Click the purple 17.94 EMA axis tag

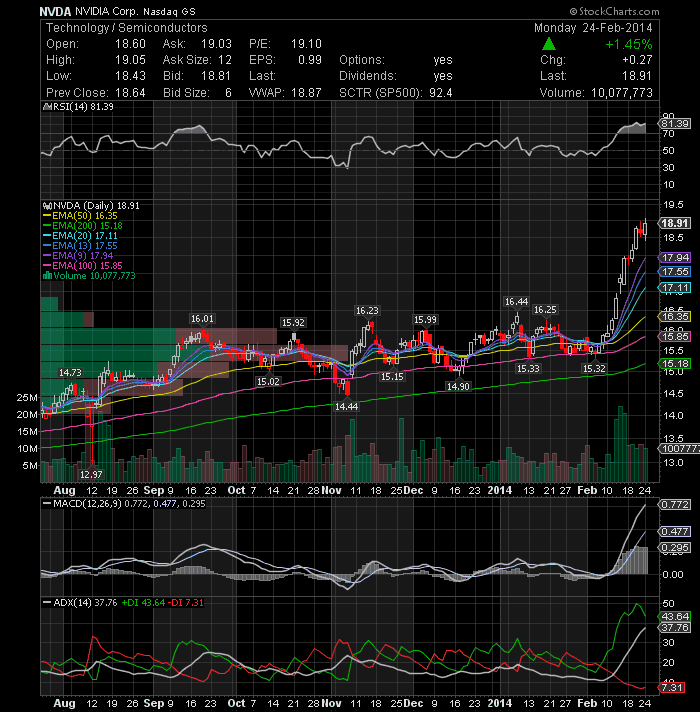click(x=675, y=257)
